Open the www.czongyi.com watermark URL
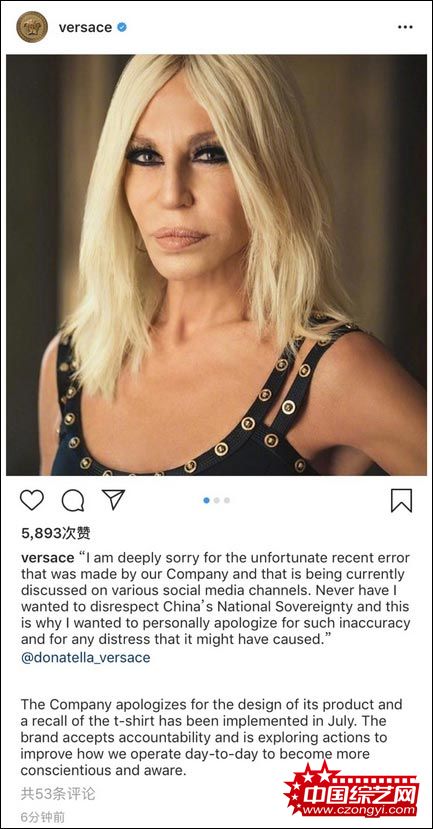 [360, 810]
